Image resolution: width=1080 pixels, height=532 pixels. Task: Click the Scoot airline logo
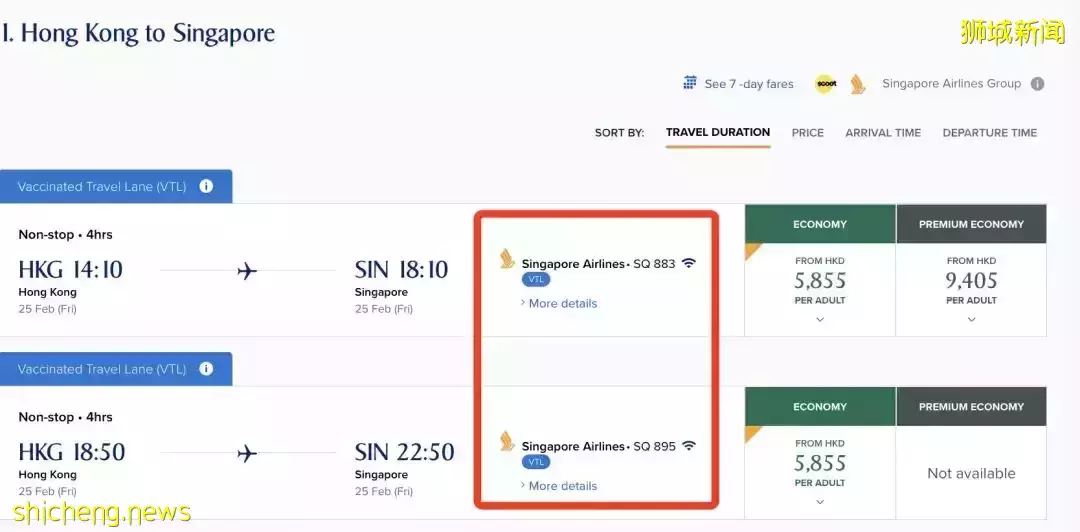[x=825, y=84]
